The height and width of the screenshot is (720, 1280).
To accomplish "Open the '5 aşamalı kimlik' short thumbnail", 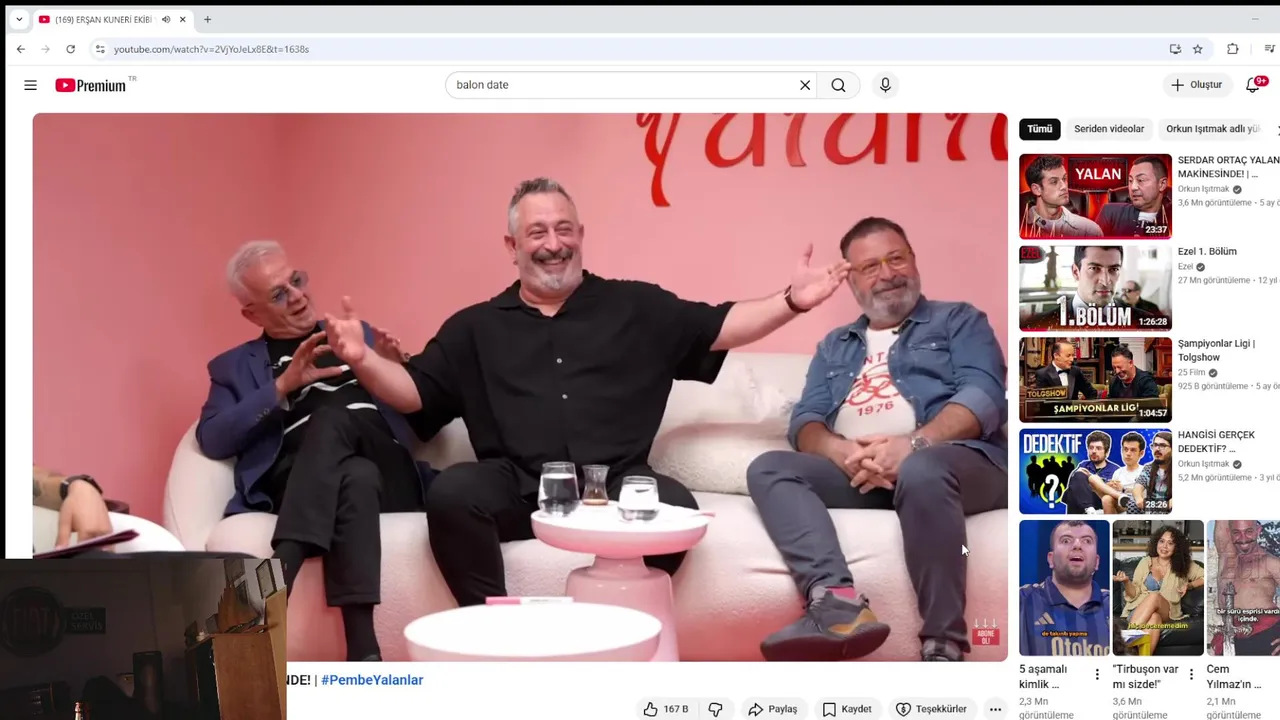I will 1064,588.
